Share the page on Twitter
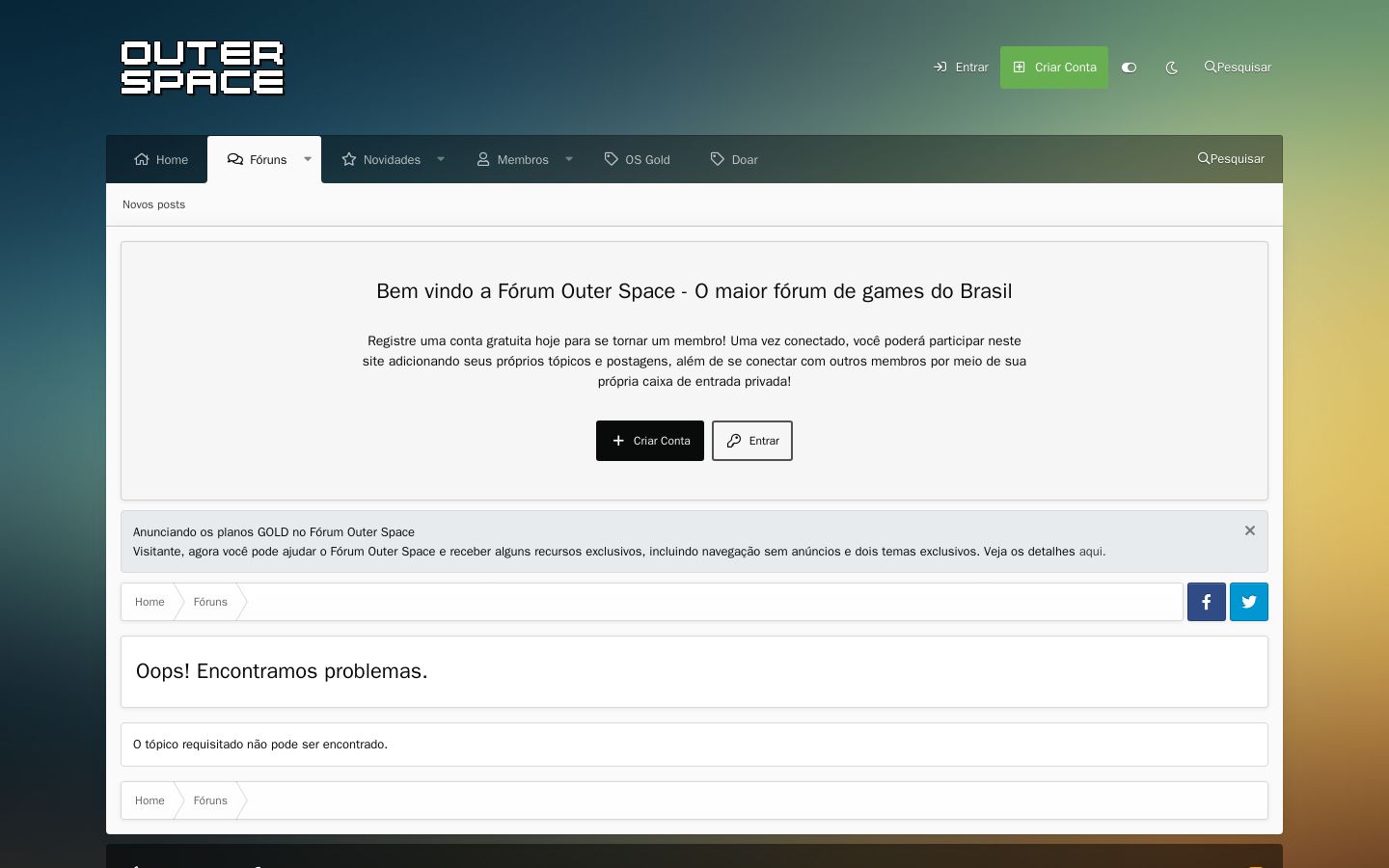 [x=1249, y=602]
